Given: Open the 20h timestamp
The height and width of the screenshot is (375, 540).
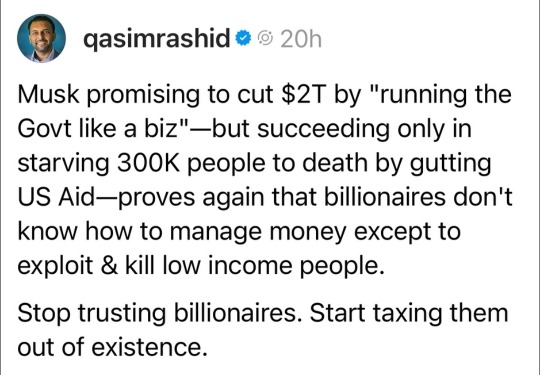Looking at the screenshot, I should click(301, 39).
